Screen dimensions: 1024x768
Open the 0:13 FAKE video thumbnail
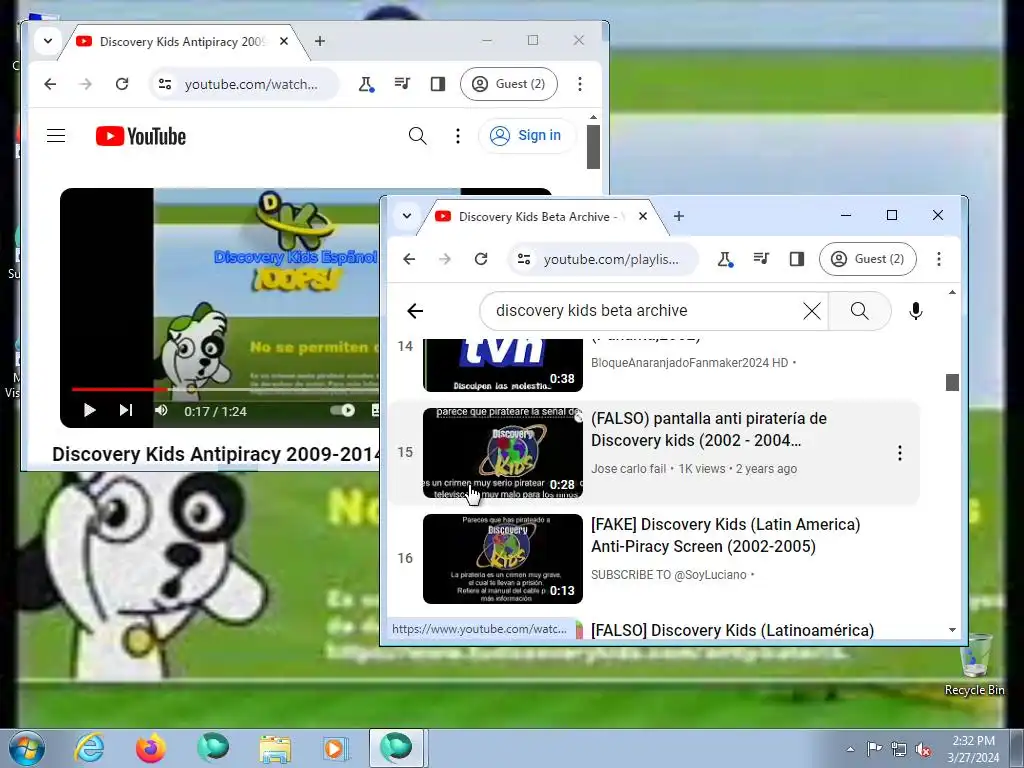coord(503,559)
